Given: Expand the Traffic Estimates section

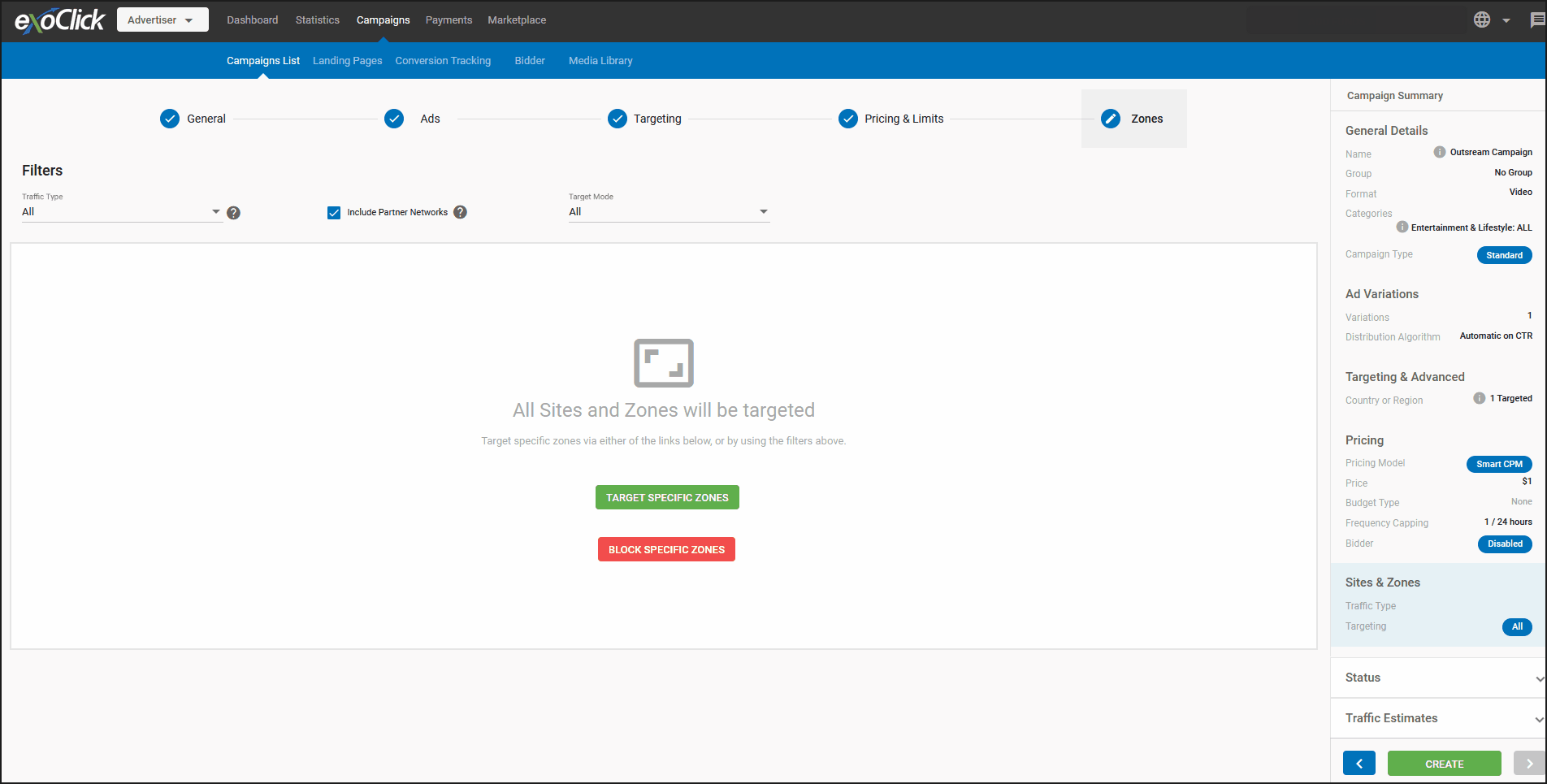Looking at the screenshot, I should tap(1438, 718).
